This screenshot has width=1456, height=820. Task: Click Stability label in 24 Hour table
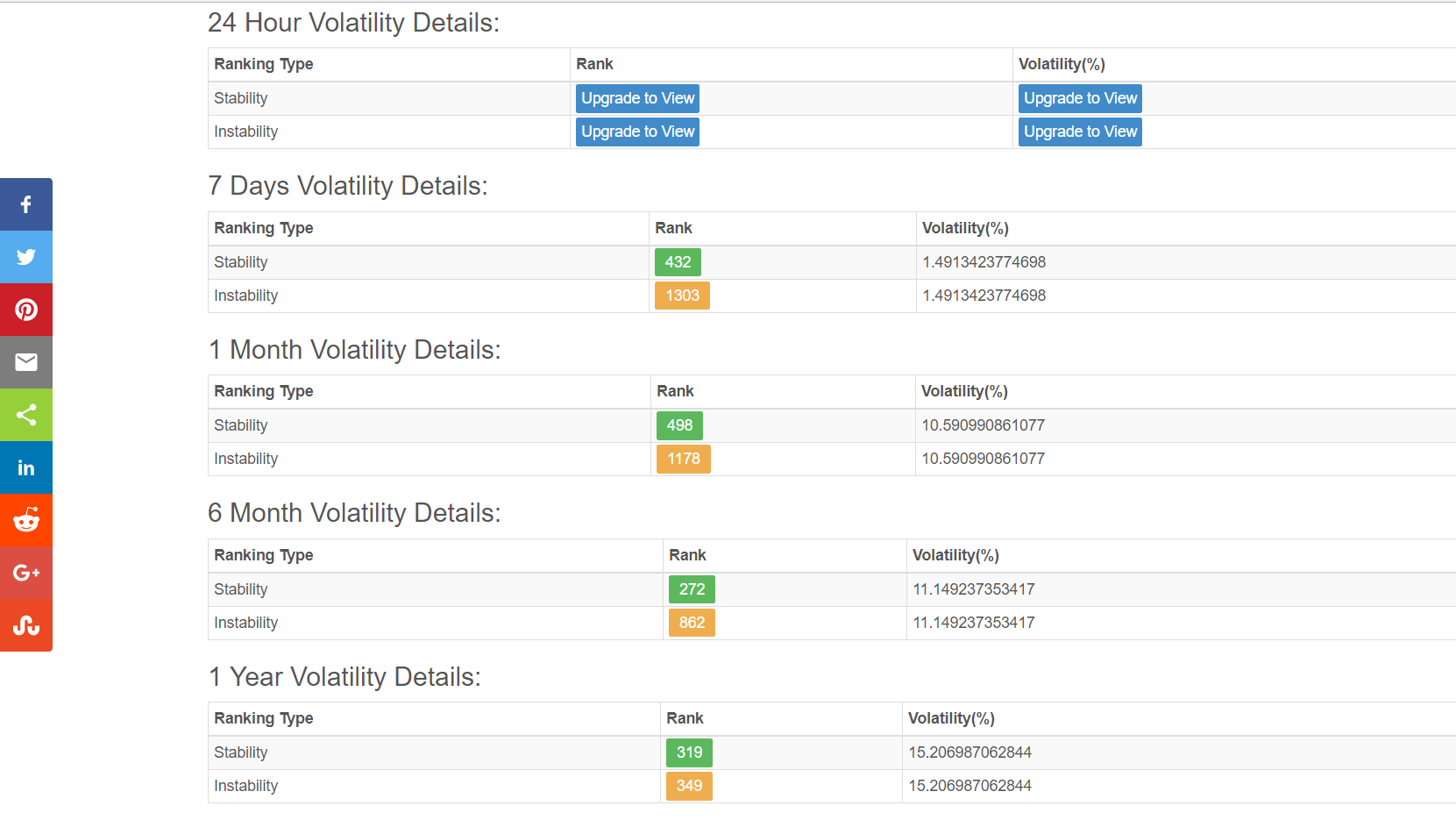pos(240,98)
